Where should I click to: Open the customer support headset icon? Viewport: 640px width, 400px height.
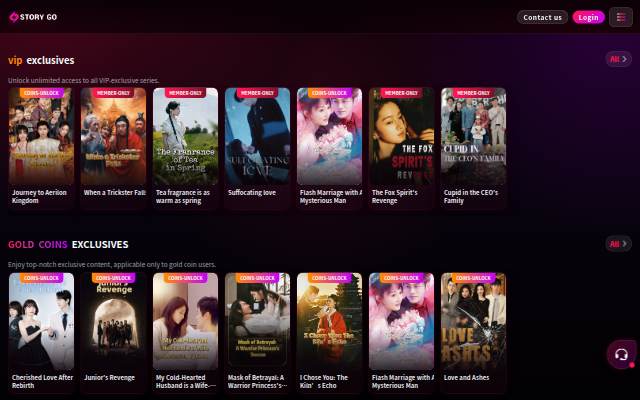click(621, 355)
